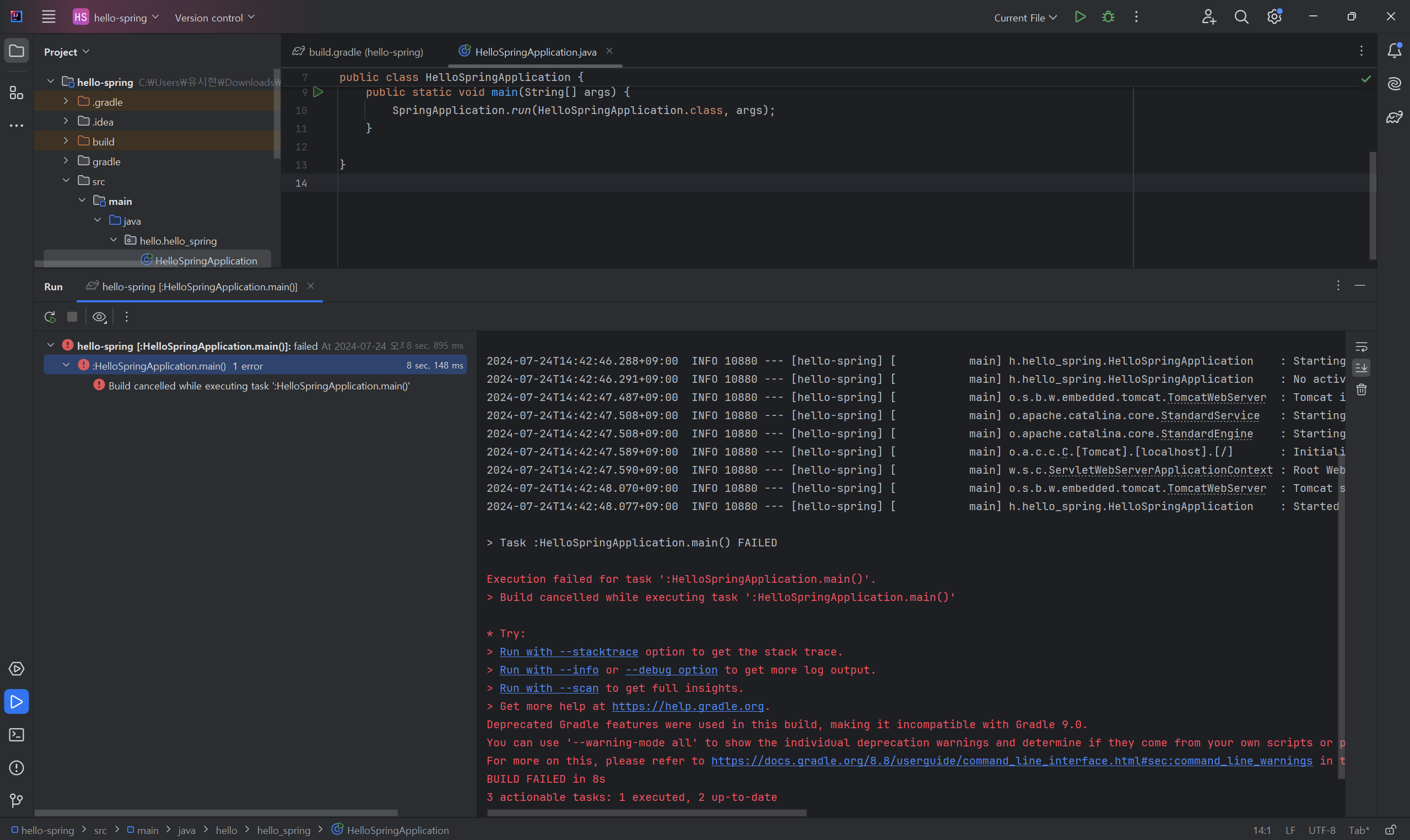Screen dimensions: 1410x840
Task: Open the https://help.gradle.org link
Action: tap(687, 706)
